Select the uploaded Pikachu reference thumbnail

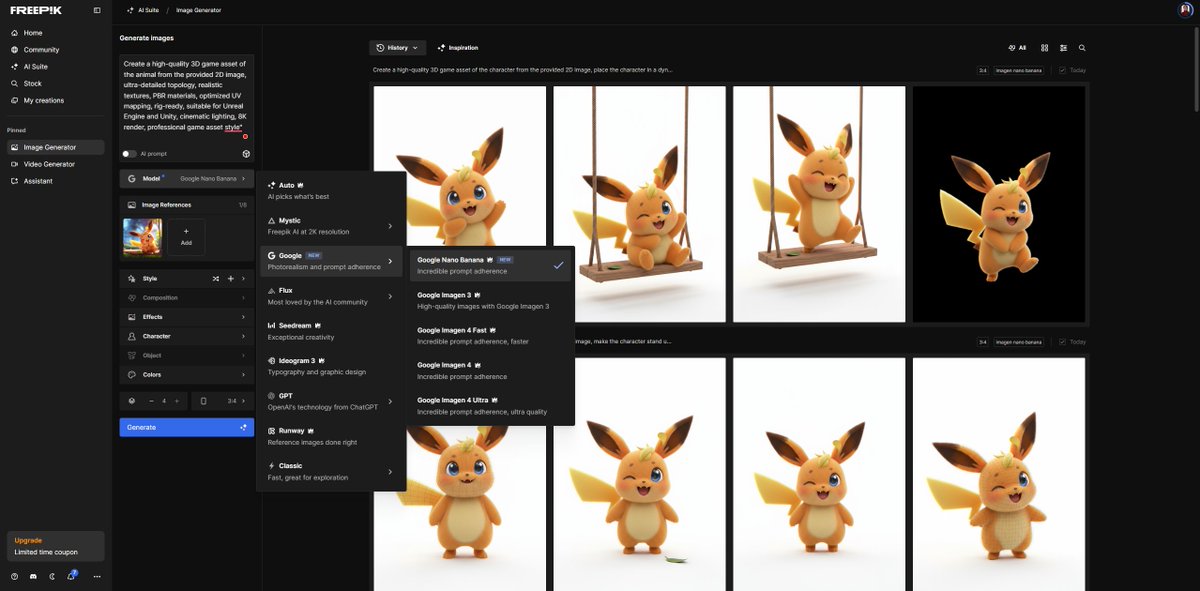(x=142, y=238)
